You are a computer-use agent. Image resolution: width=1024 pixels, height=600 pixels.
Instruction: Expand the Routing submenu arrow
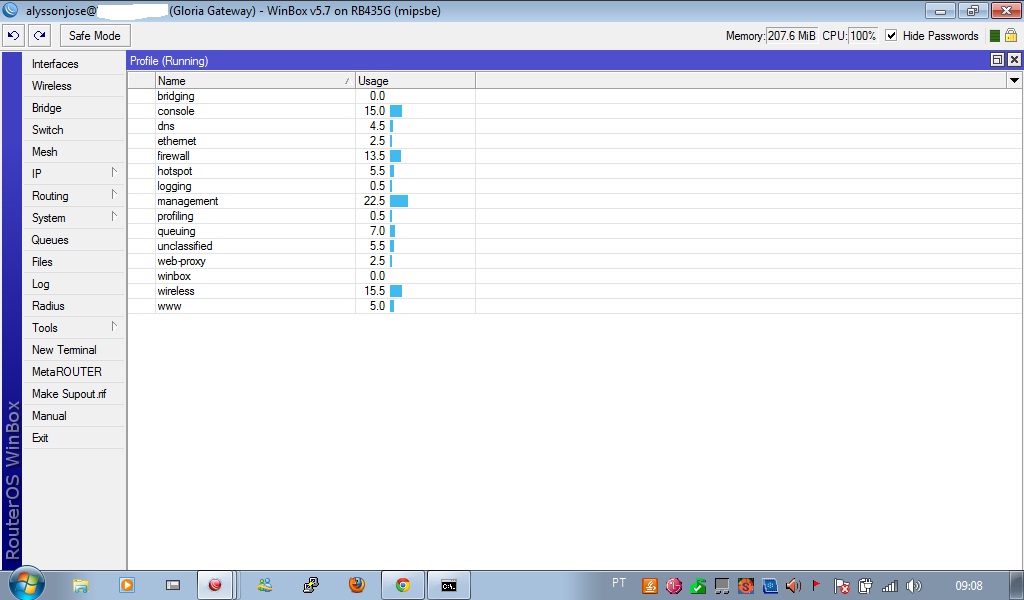114,195
